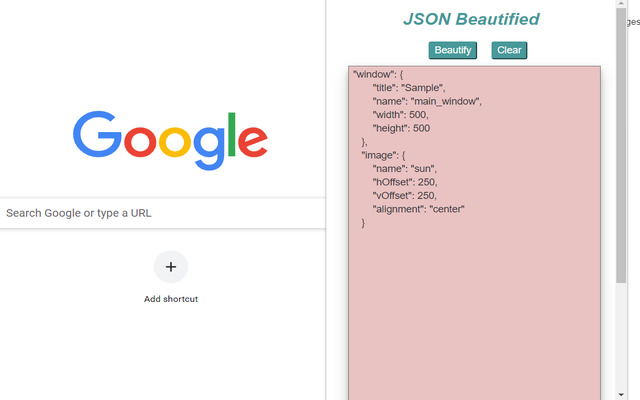Screen dimensions: 640x400
Task: Click the "alignment": "center" line
Action: [x=418, y=209]
